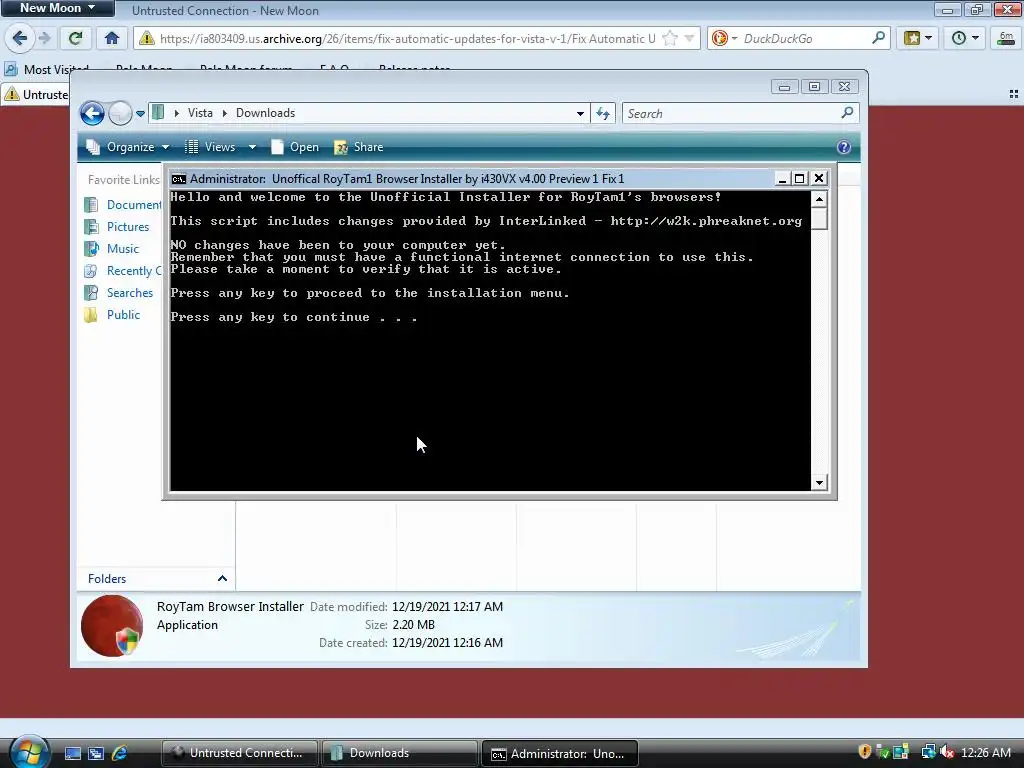Image resolution: width=1024 pixels, height=768 pixels.
Task: Go back in the Downloads Explorer window
Action: tap(92, 114)
